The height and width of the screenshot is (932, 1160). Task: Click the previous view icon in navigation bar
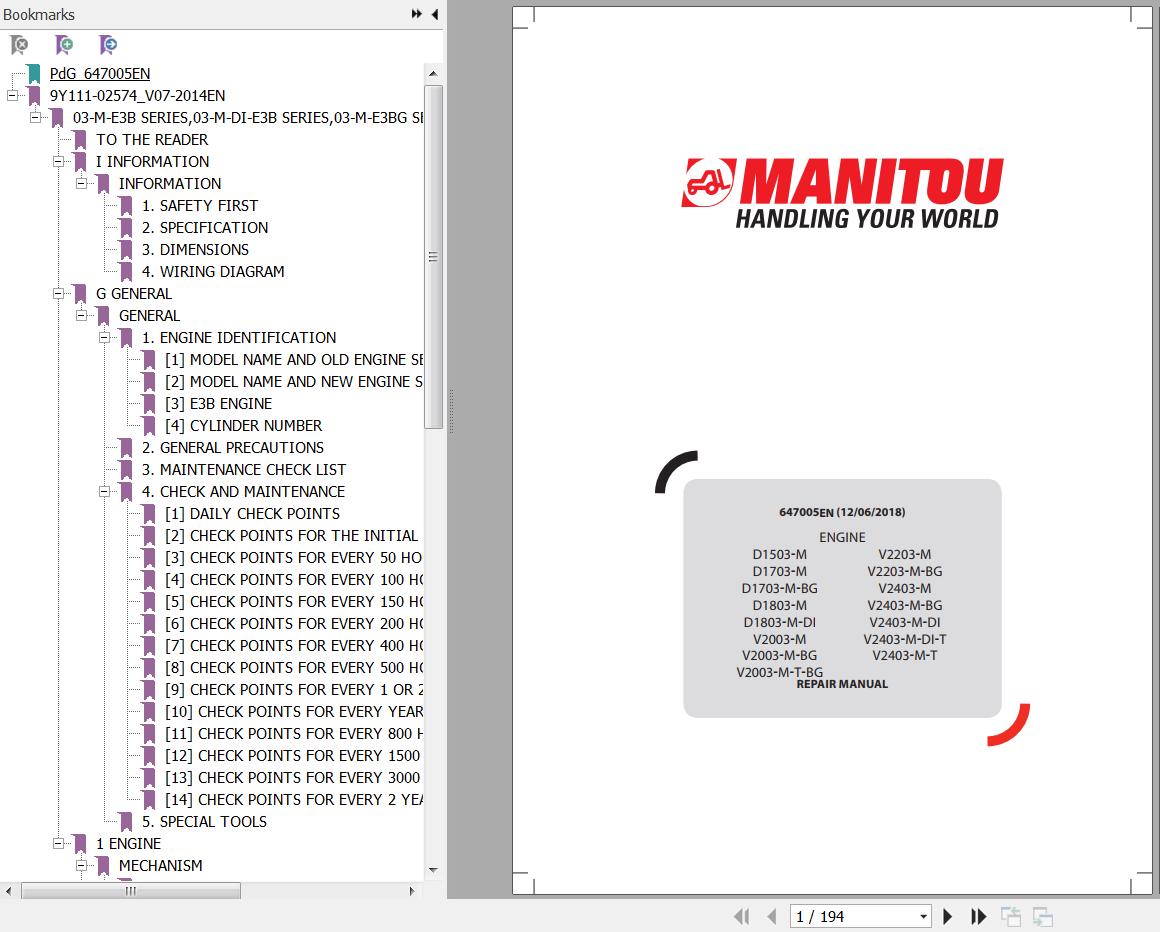pos(1011,916)
